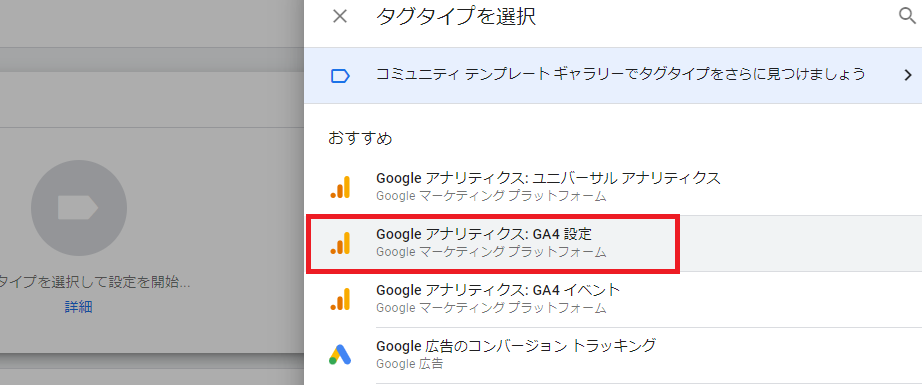Open コミュニティ テンプレート ギャラリー banner text
The image size is (922, 385).
tap(620, 74)
